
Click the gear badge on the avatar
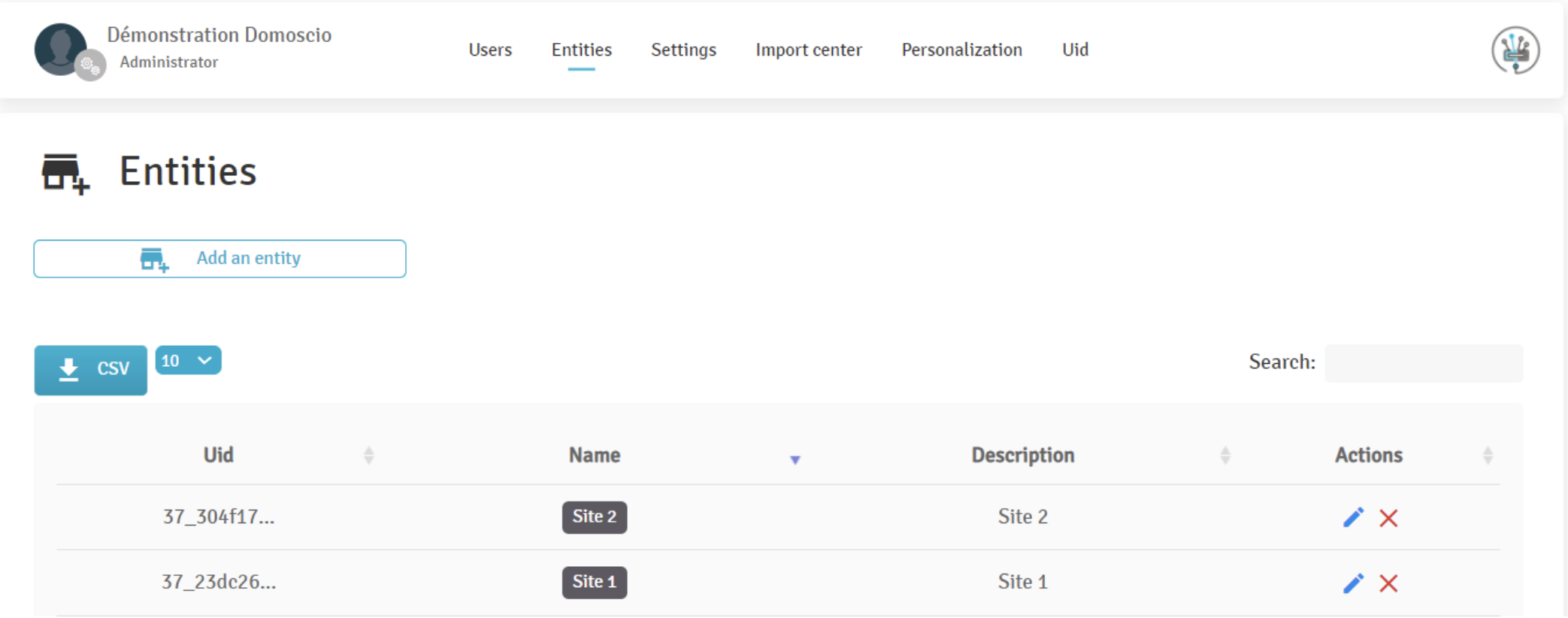(91, 66)
